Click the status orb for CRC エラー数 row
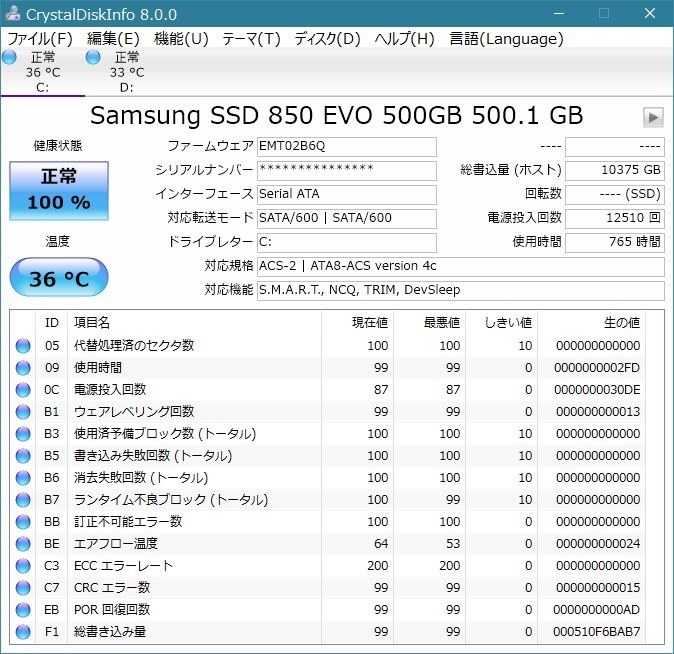 (23, 587)
